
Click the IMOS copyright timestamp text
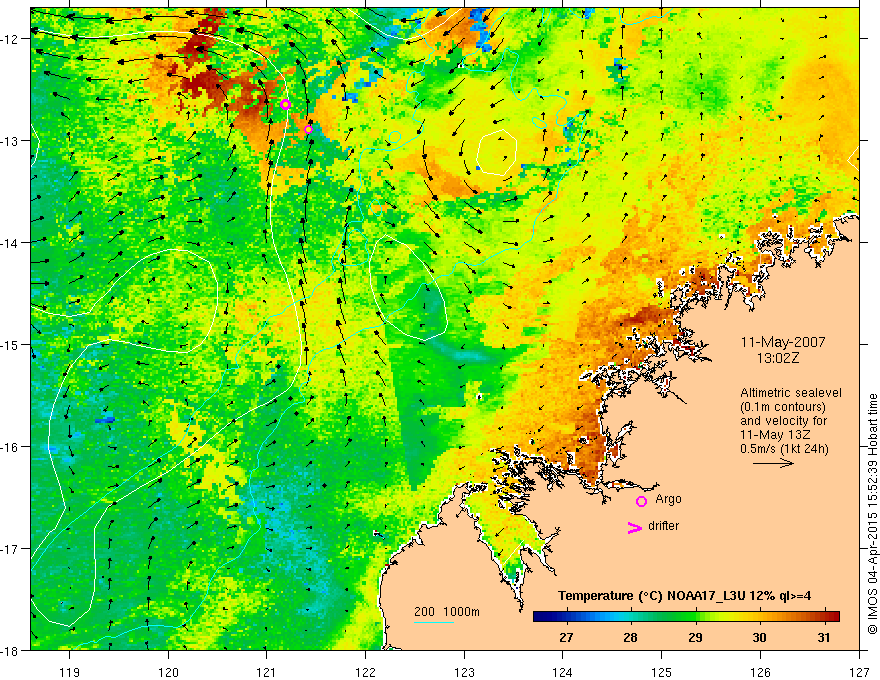tap(872, 514)
